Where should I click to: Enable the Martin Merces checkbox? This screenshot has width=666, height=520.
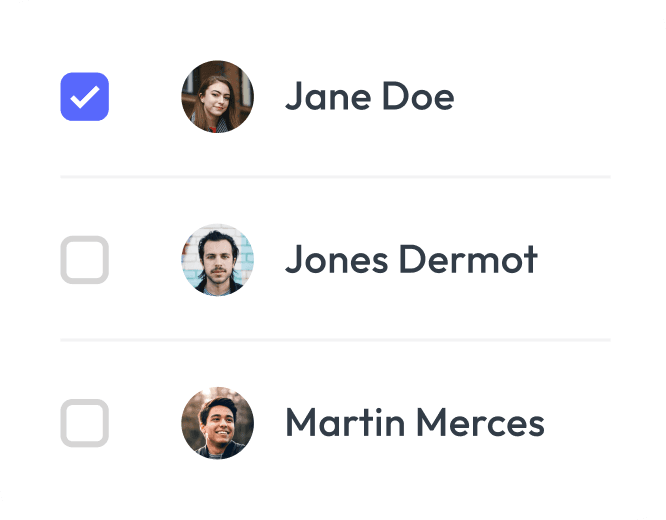(x=85, y=423)
